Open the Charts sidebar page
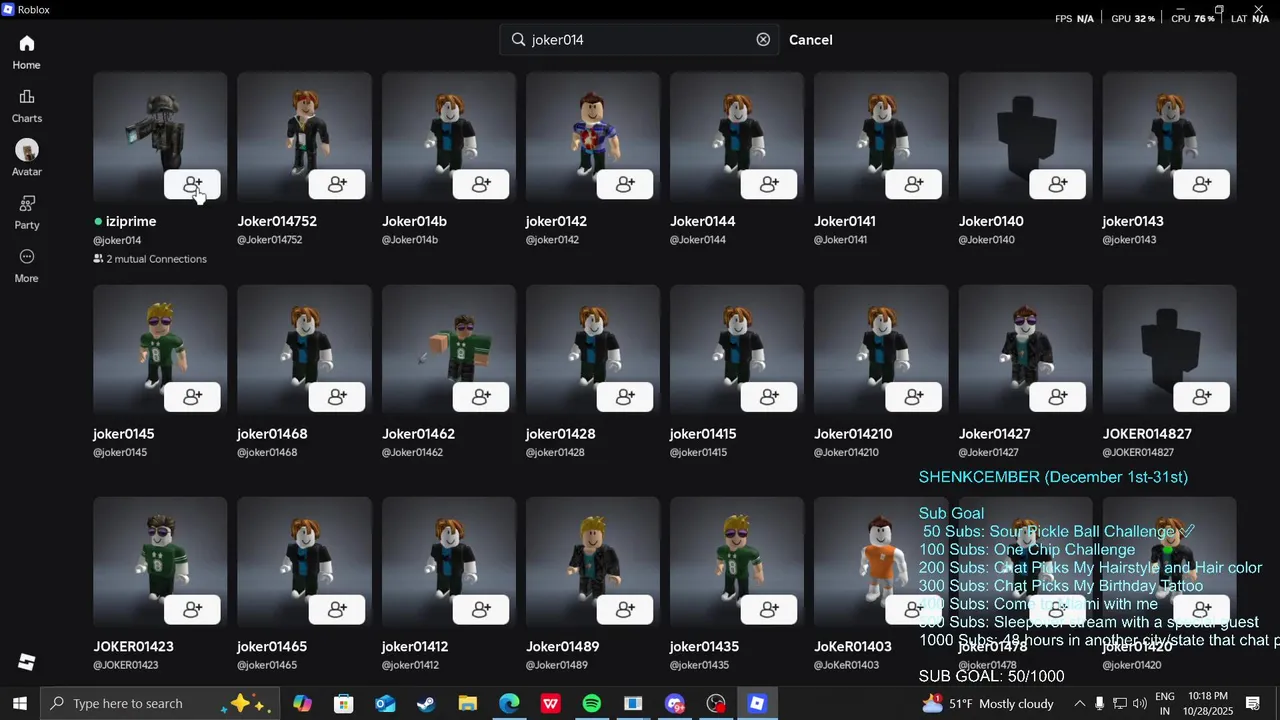 click(27, 106)
